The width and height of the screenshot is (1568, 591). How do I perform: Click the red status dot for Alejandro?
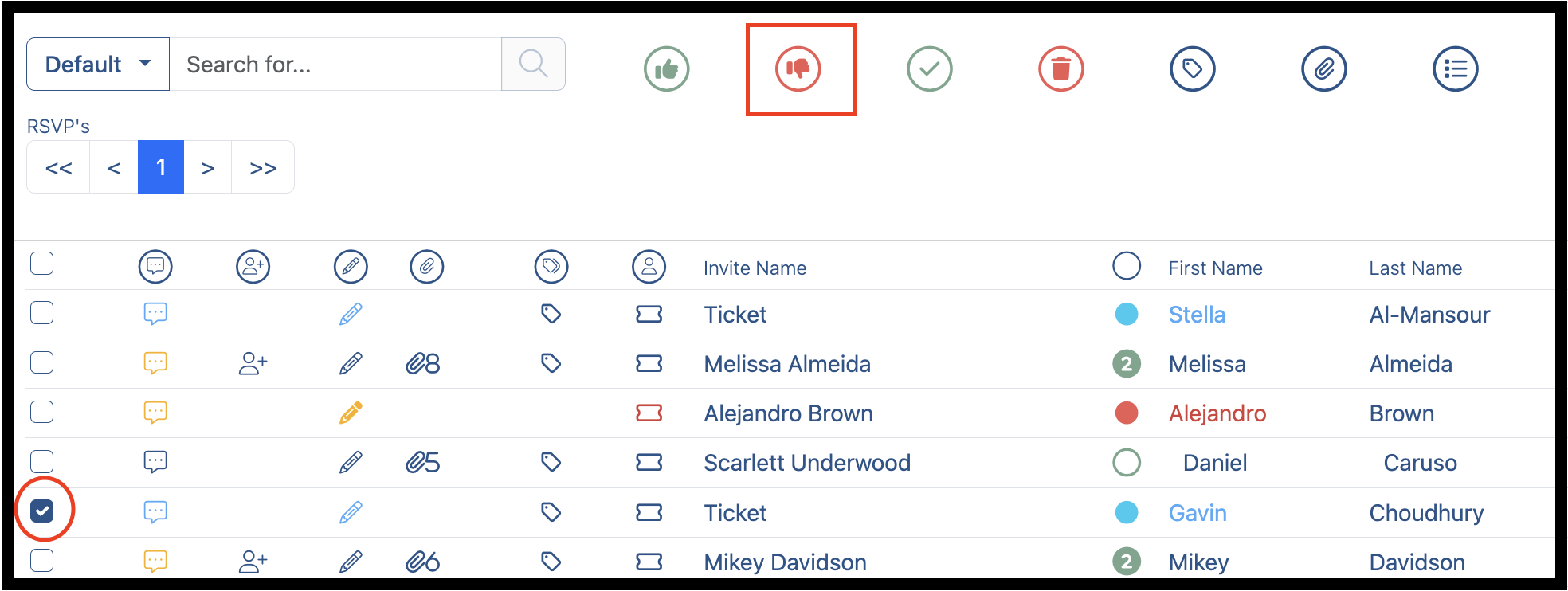pyautogui.click(x=1126, y=413)
